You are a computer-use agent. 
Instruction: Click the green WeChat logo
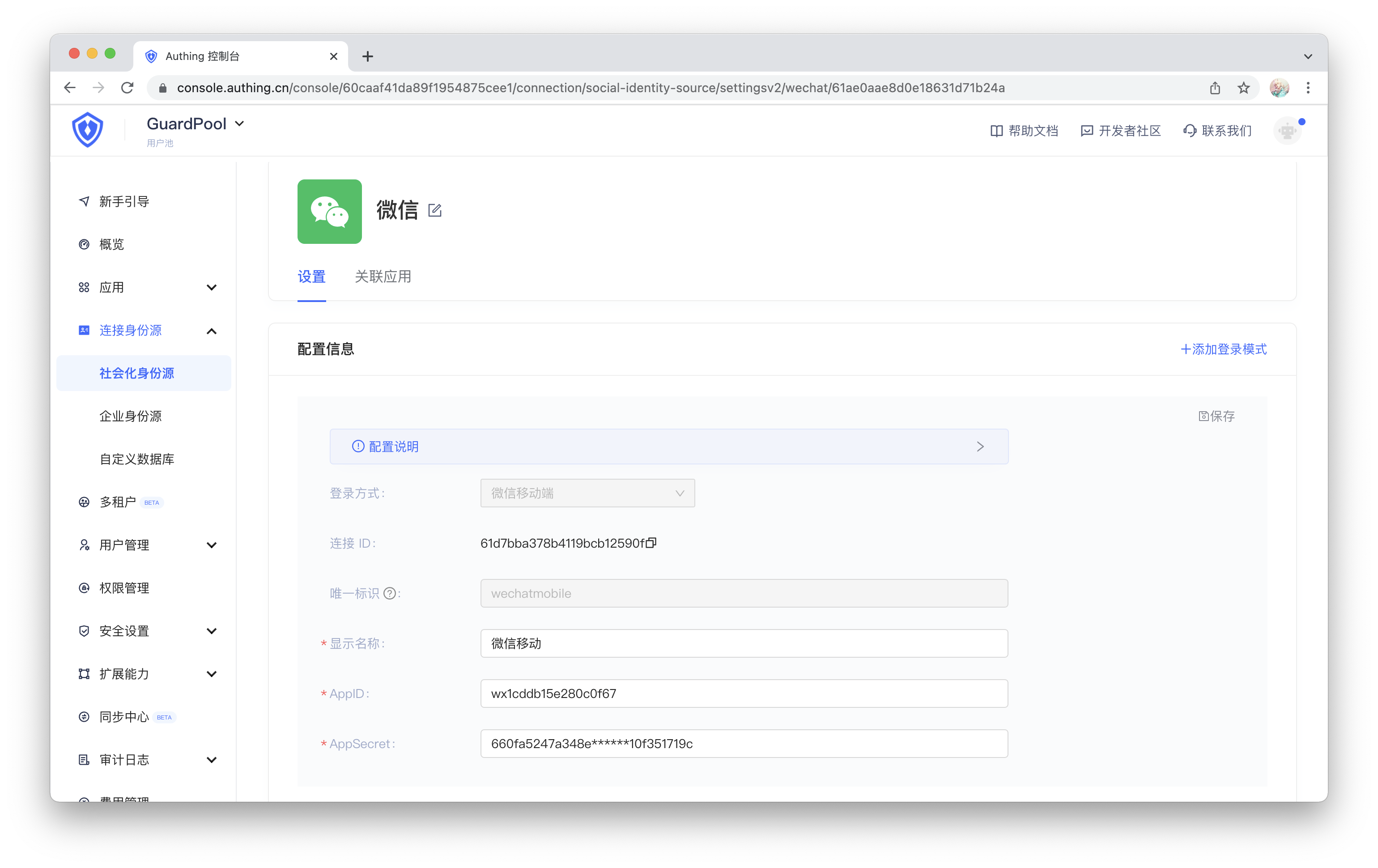click(x=329, y=211)
